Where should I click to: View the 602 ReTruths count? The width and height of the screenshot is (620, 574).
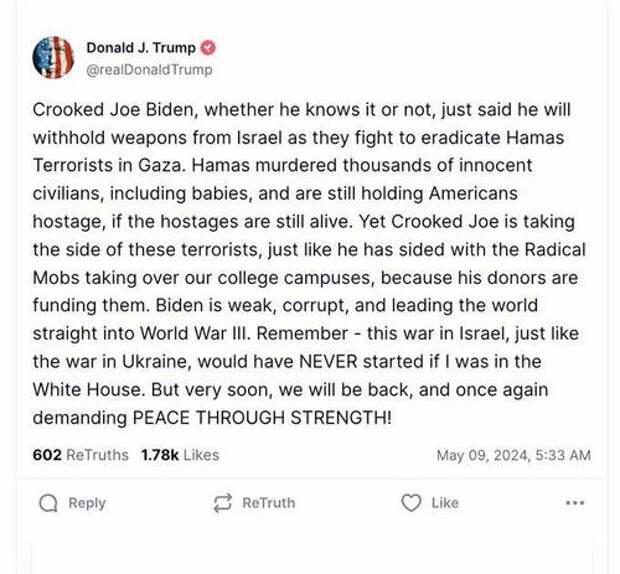click(80, 455)
